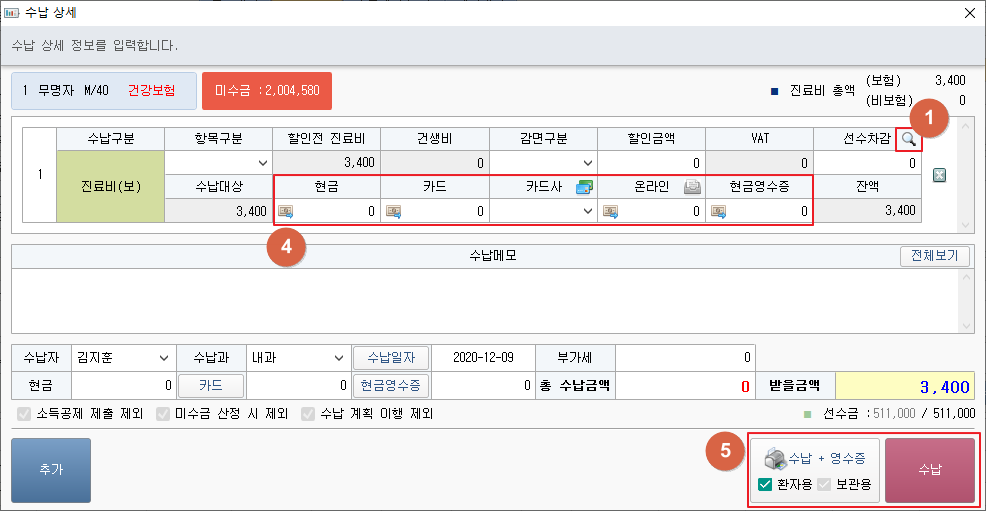The image size is (986, 511).
Task: Toggle the 보관용 checkbox
Action: click(825, 485)
